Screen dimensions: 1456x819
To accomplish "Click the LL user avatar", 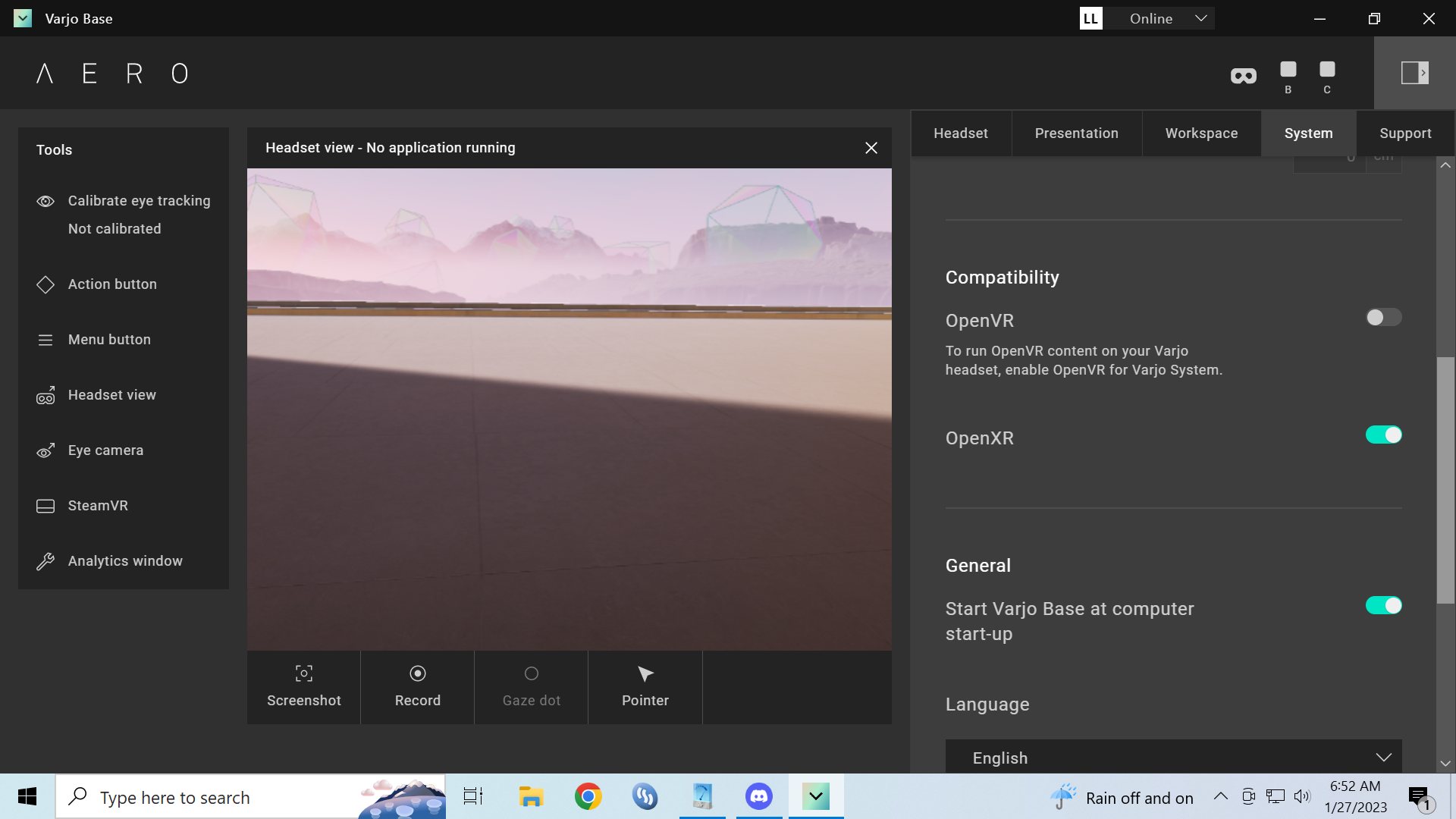I will click(x=1090, y=18).
